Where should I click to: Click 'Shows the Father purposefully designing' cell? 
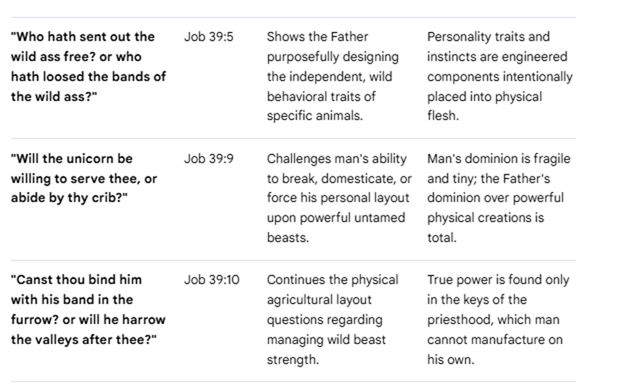coord(333,76)
